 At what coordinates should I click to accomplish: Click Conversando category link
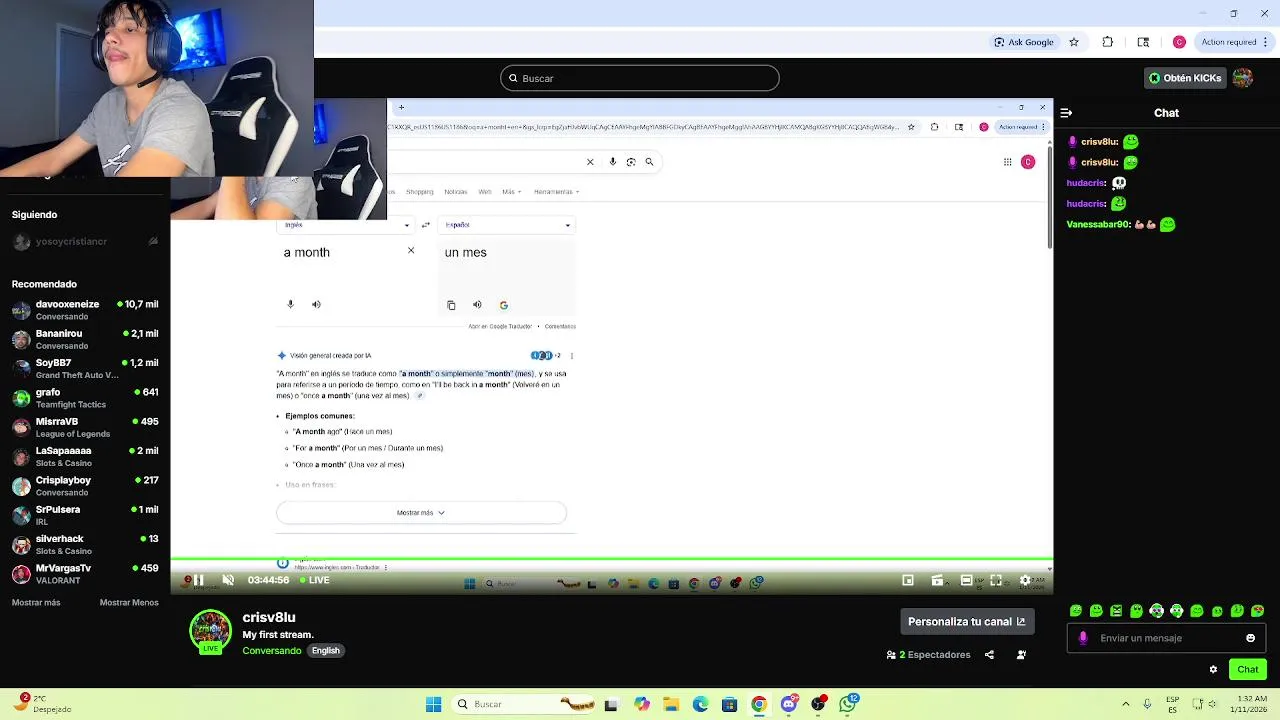(x=272, y=651)
